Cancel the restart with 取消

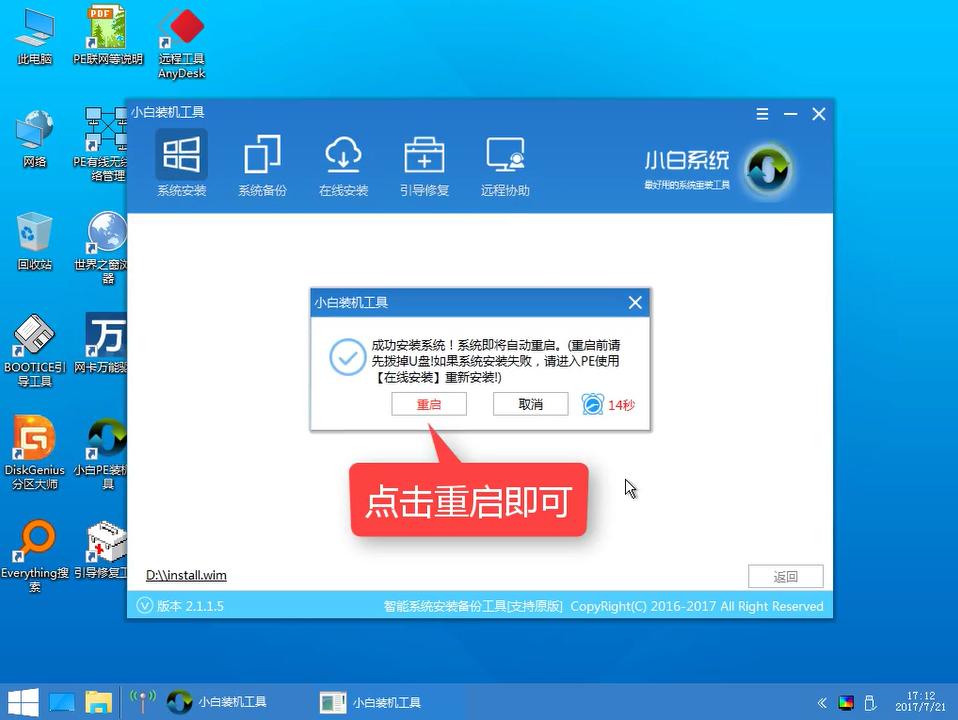point(530,404)
